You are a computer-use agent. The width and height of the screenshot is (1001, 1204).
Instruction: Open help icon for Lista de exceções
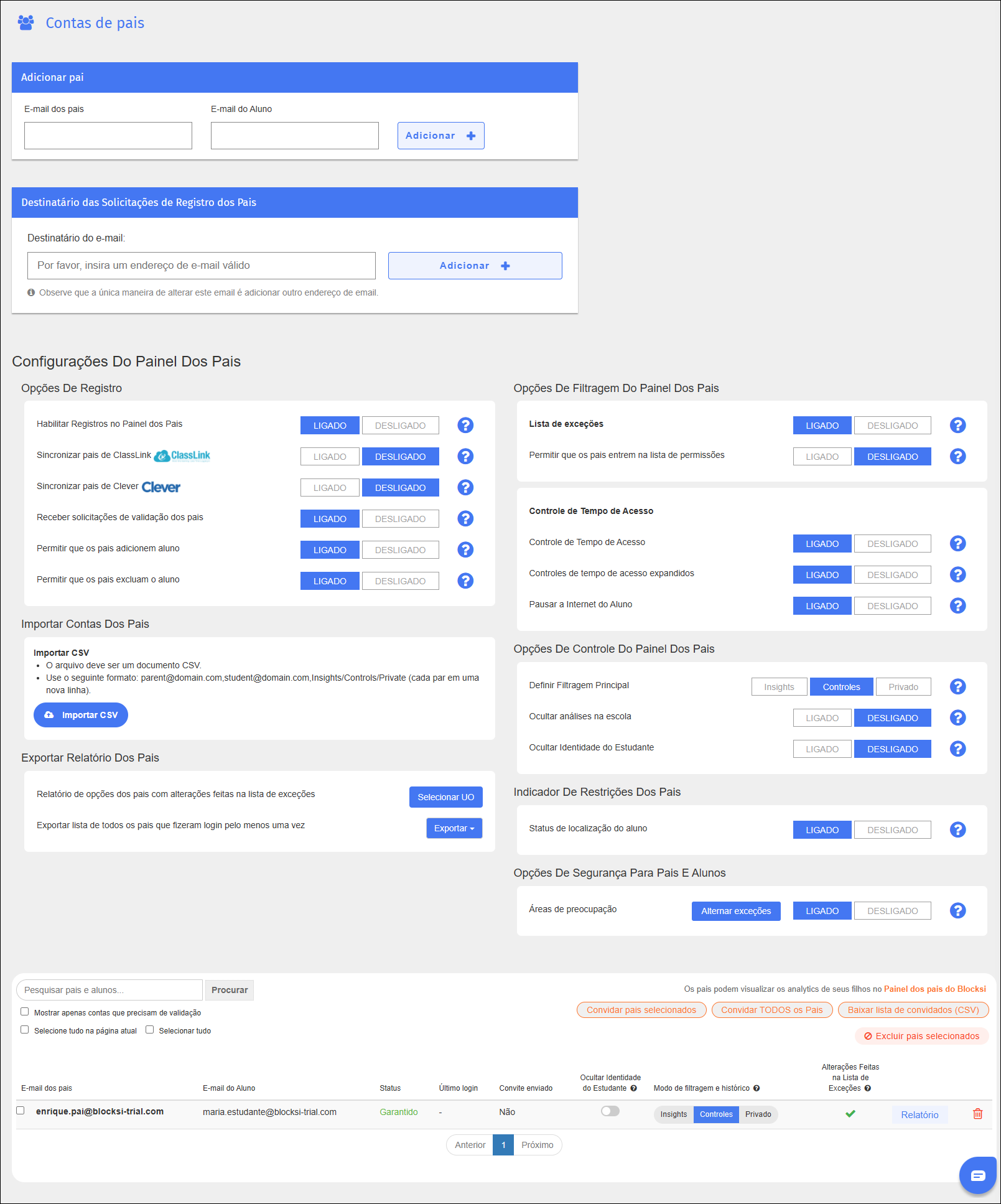tap(958, 425)
